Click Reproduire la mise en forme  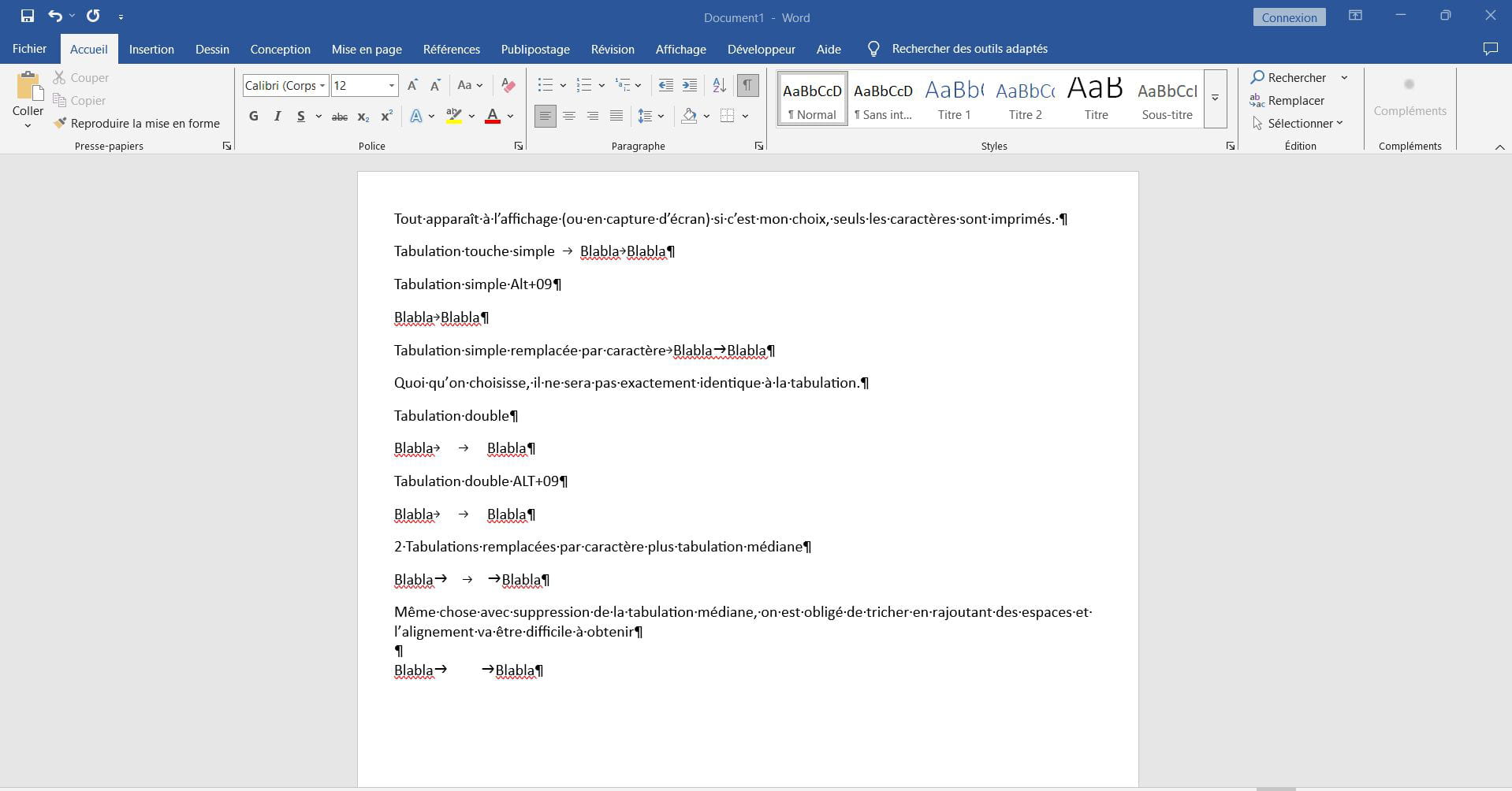pos(137,123)
